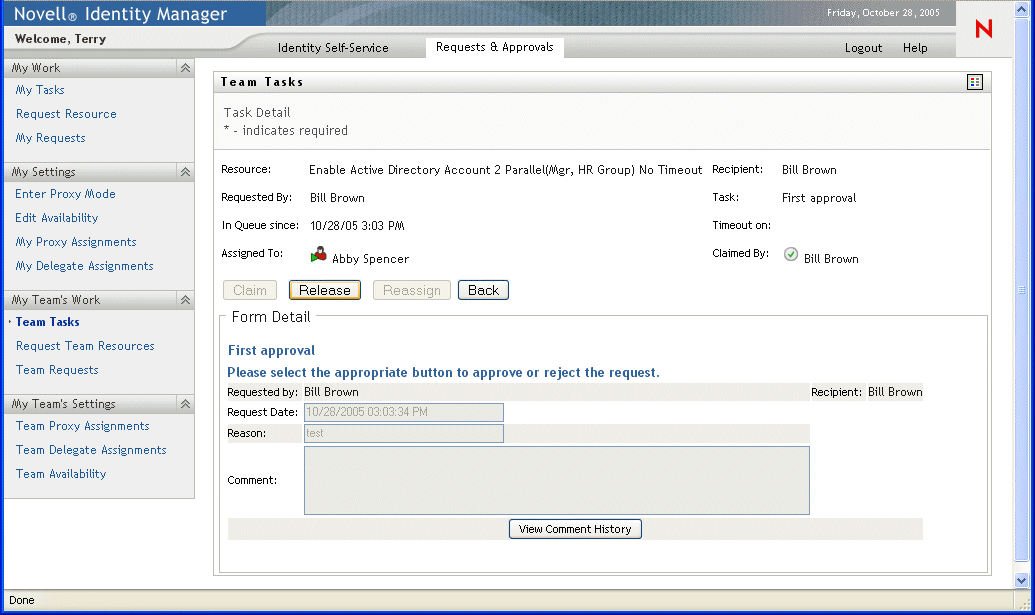The width and height of the screenshot is (1035, 615).
Task: View My Proxy Assignments
Action: point(76,242)
